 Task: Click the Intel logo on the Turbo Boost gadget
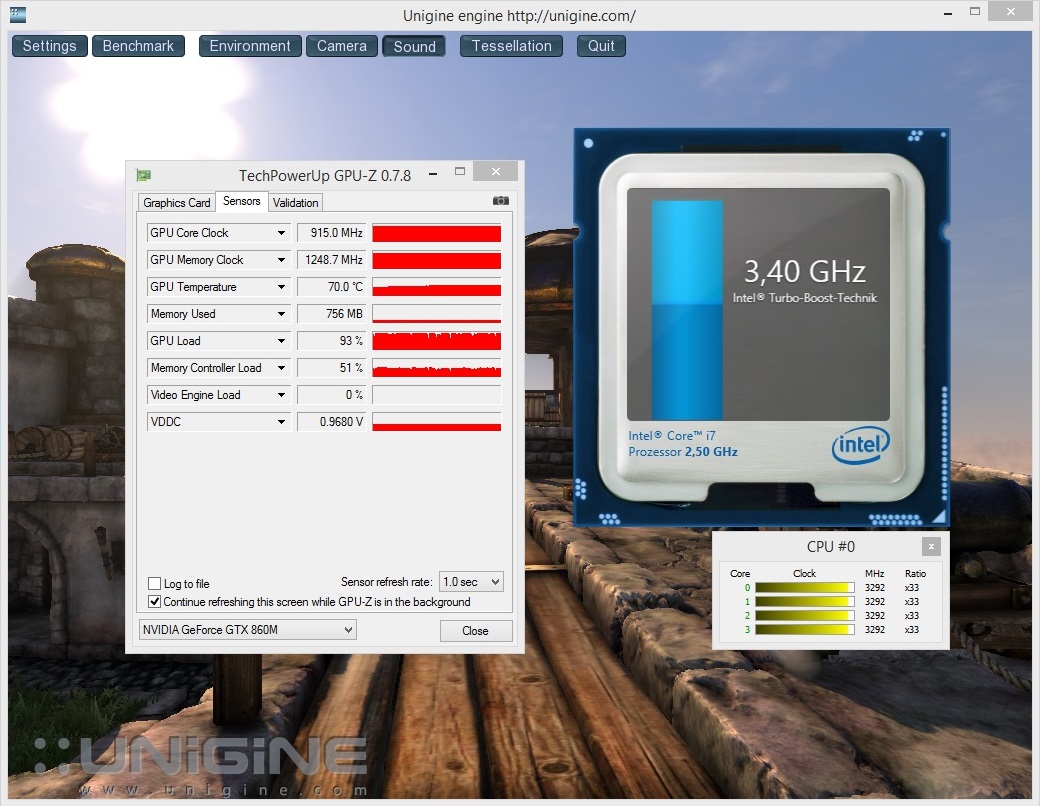860,444
